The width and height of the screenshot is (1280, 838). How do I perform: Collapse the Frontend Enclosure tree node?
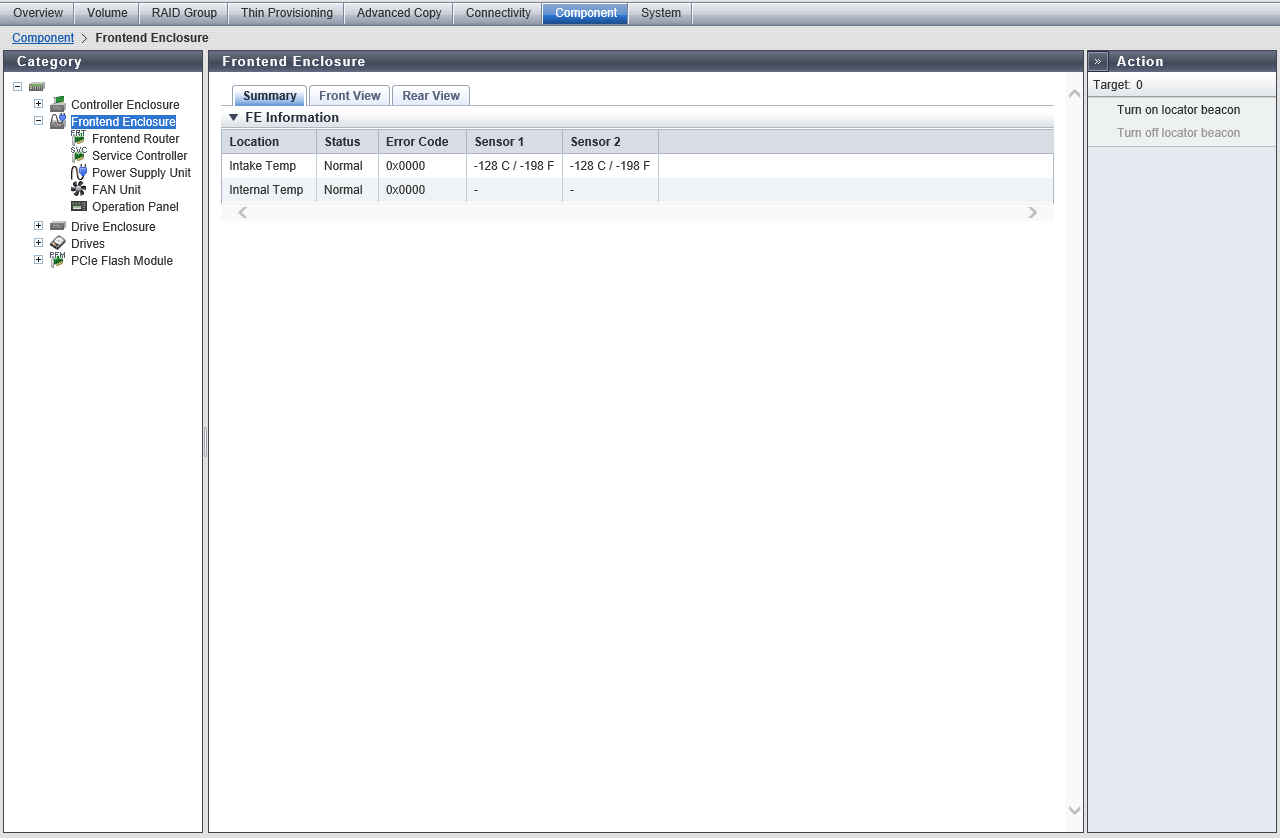pos(39,121)
